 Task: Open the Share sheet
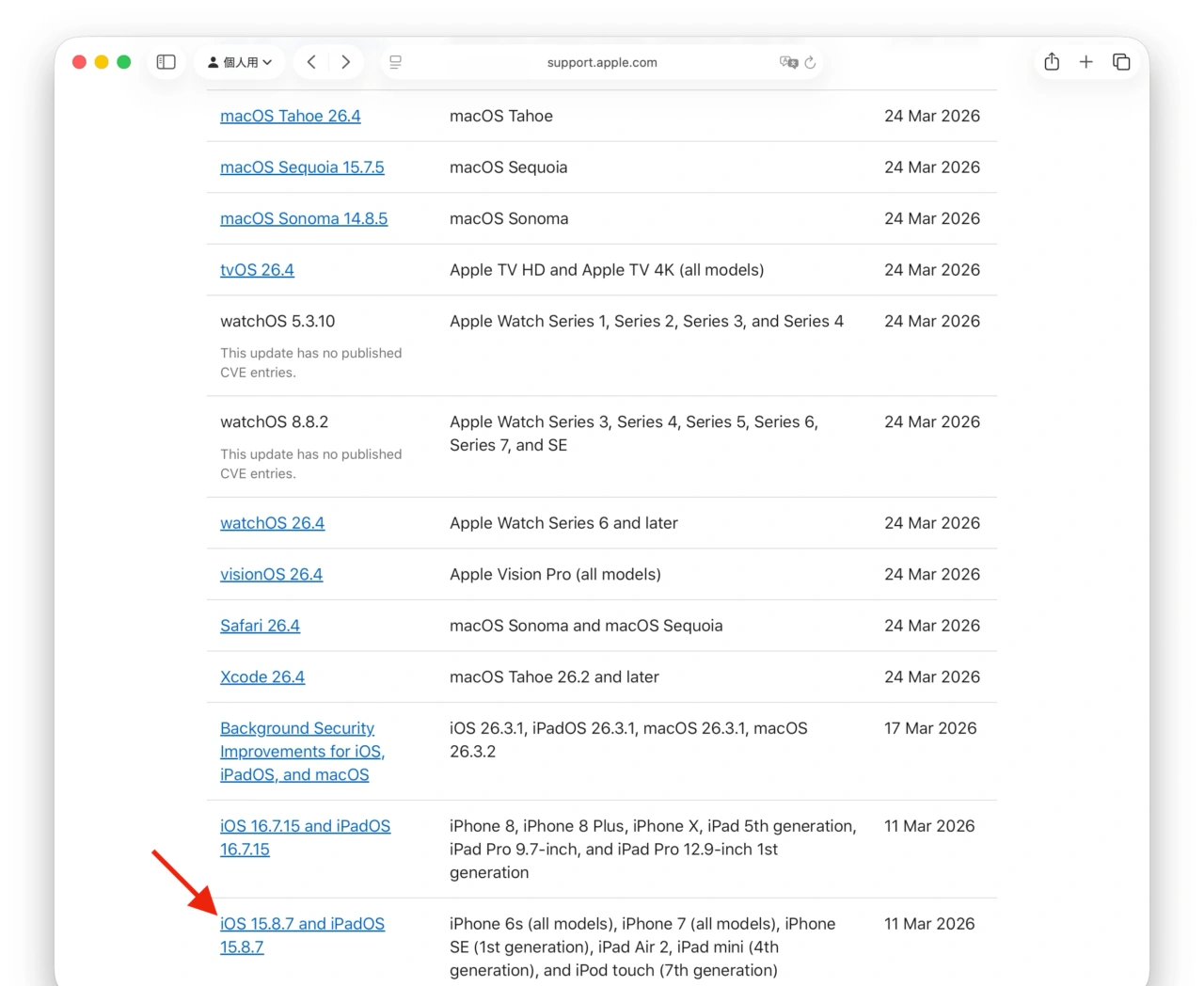point(1051,61)
